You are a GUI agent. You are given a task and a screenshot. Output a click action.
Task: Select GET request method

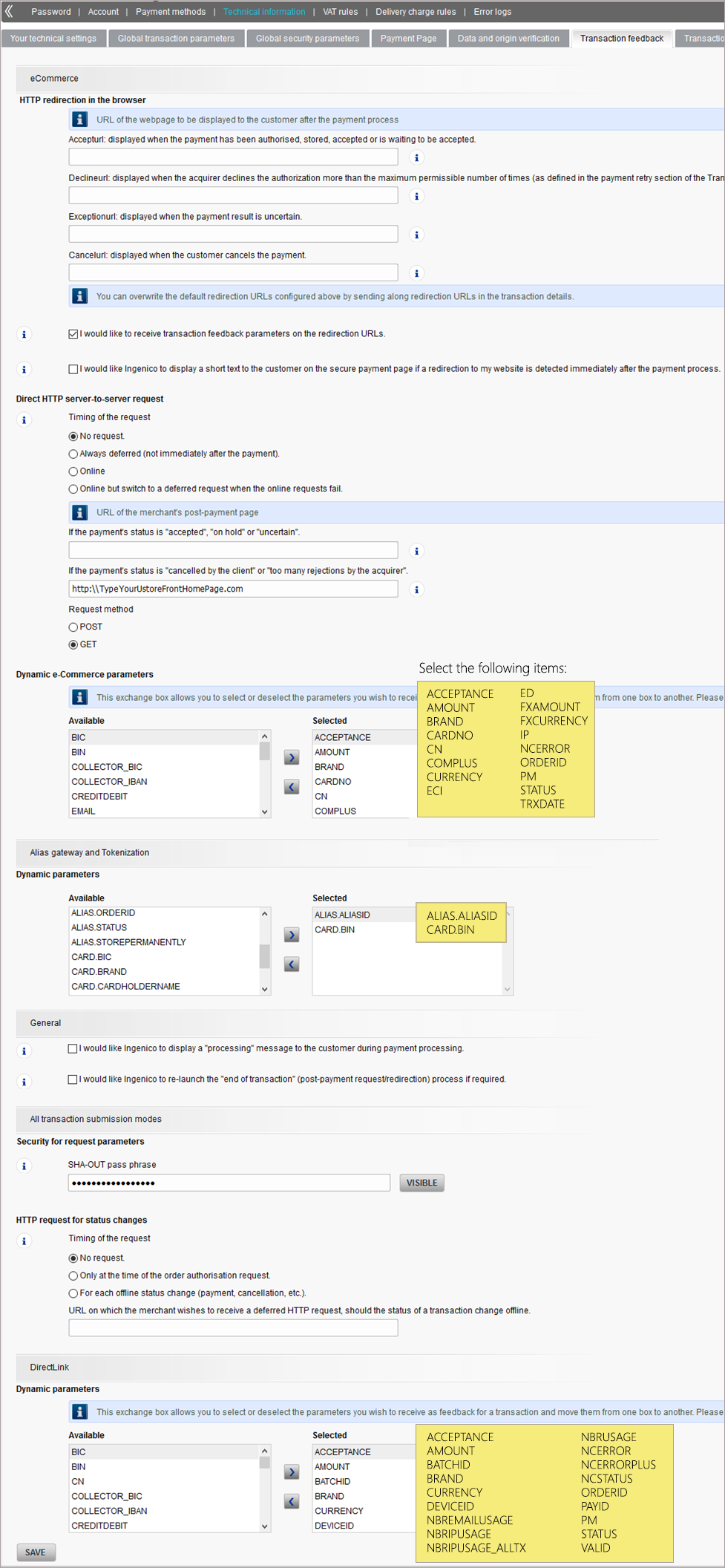pyautogui.click(x=73, y=644)
